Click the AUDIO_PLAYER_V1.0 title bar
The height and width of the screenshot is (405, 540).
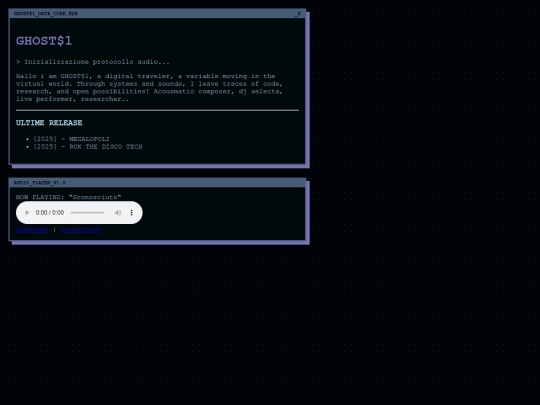tap(157, 183)
